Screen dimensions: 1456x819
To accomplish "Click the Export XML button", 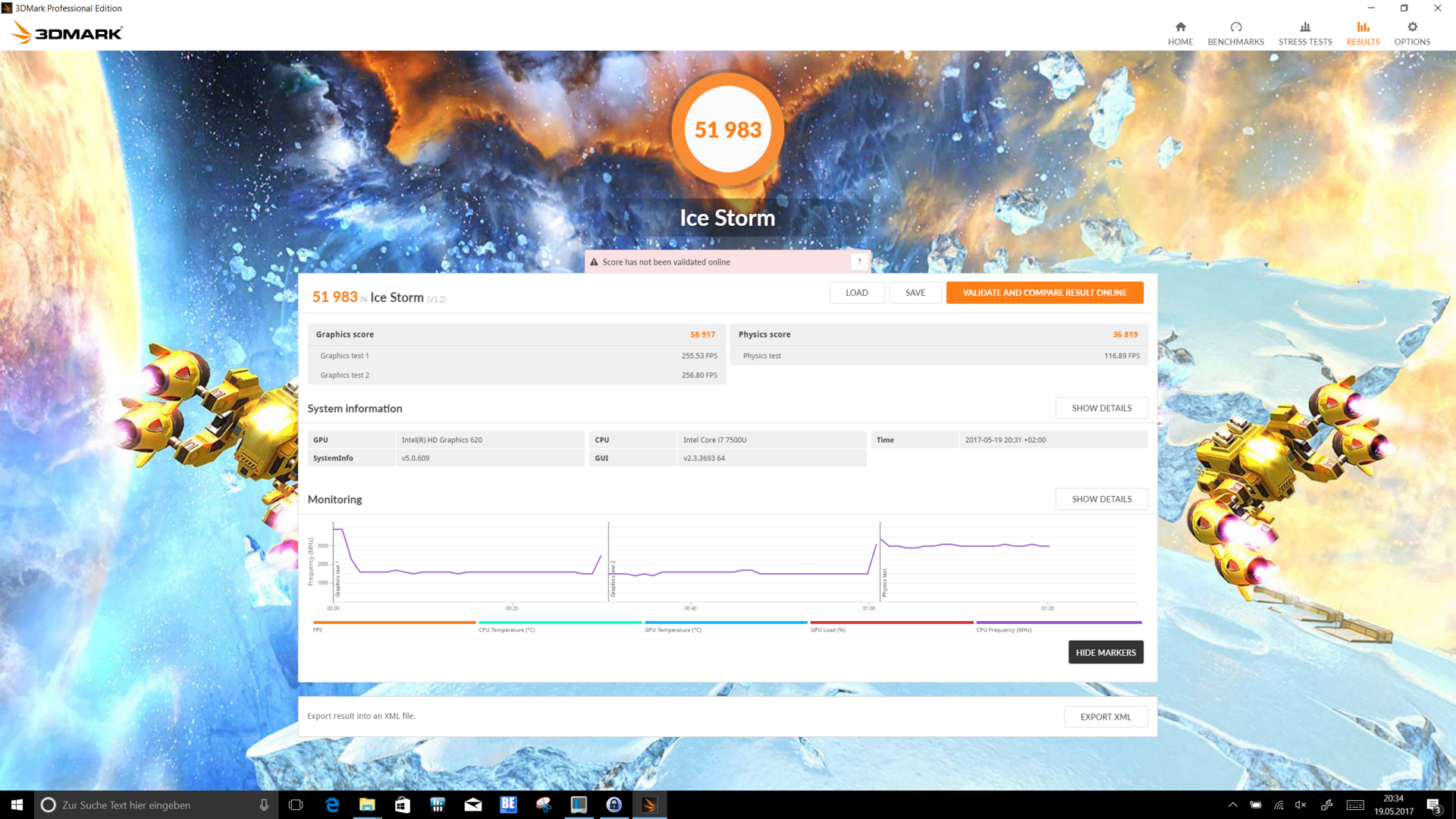I will [1105, 717].
